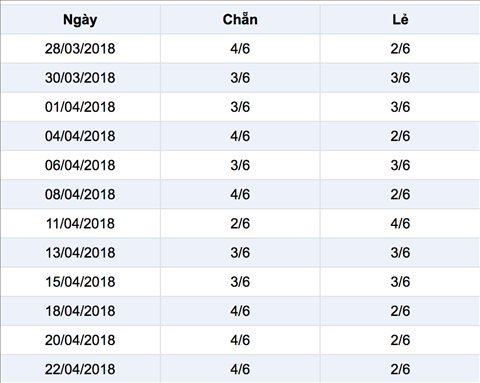480x383 pixels.
Task: Select the Chẵn column header
Action: tap(240, 19)
